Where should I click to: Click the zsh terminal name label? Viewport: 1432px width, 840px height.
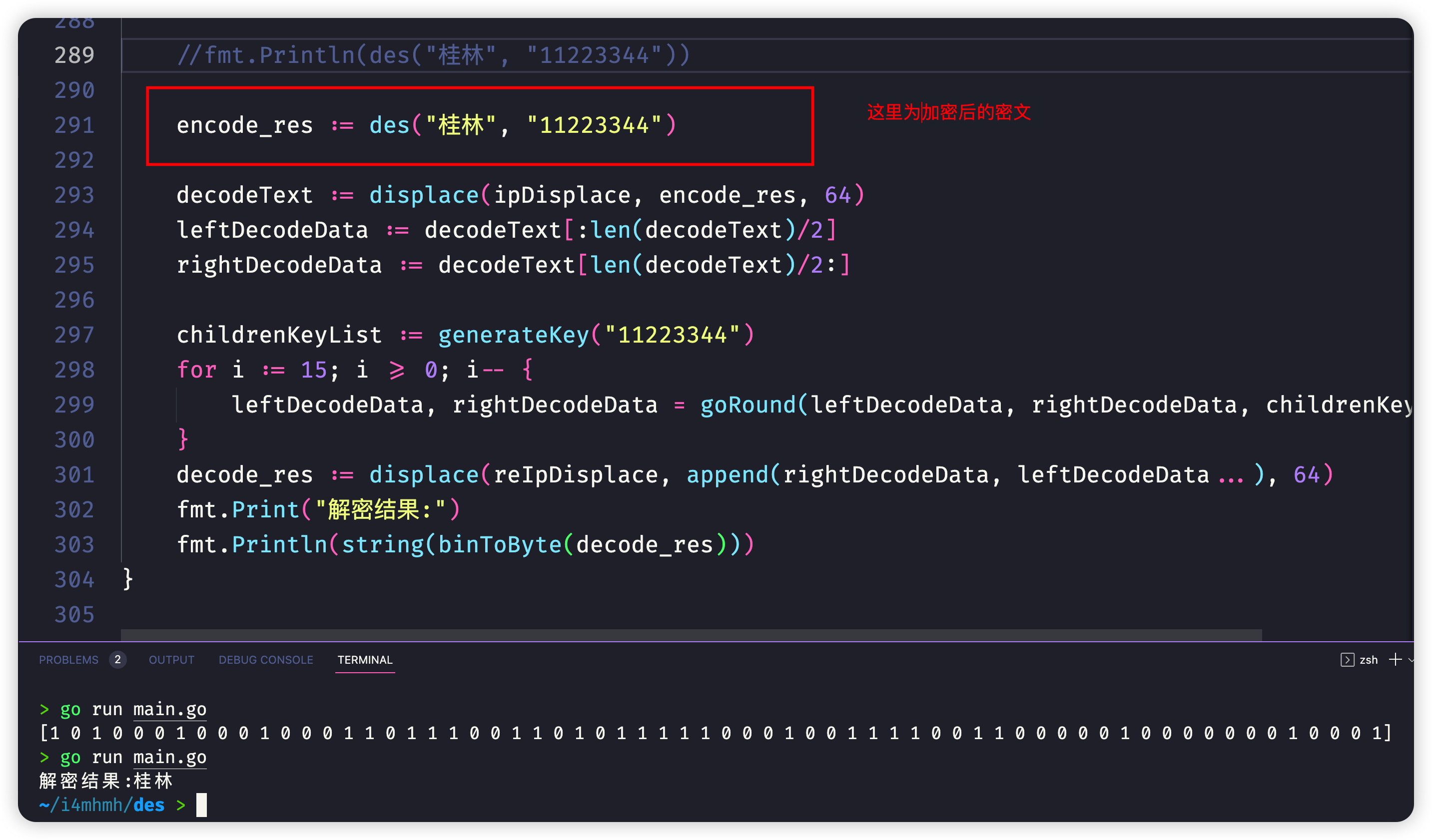(1369, 660)
